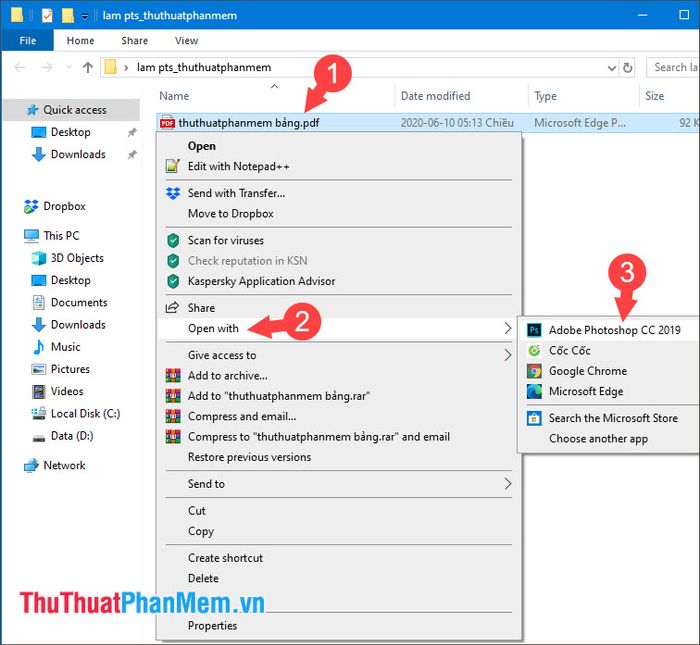Screen dimensions: 700x645
Task: Click the Microsoft Store bag icon
Action: [x=534, y=418]
